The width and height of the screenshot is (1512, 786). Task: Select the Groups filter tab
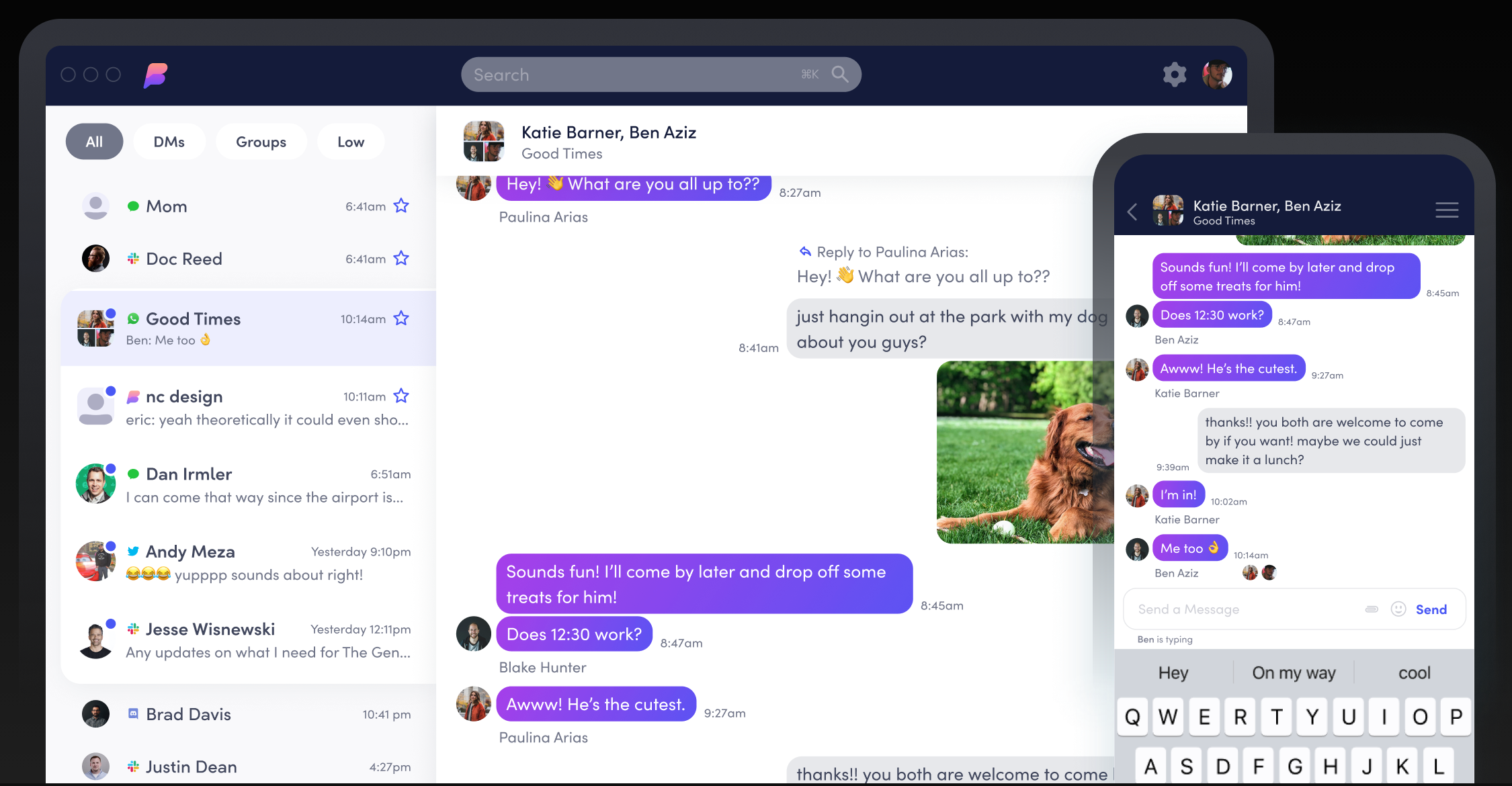click(260, 141)
